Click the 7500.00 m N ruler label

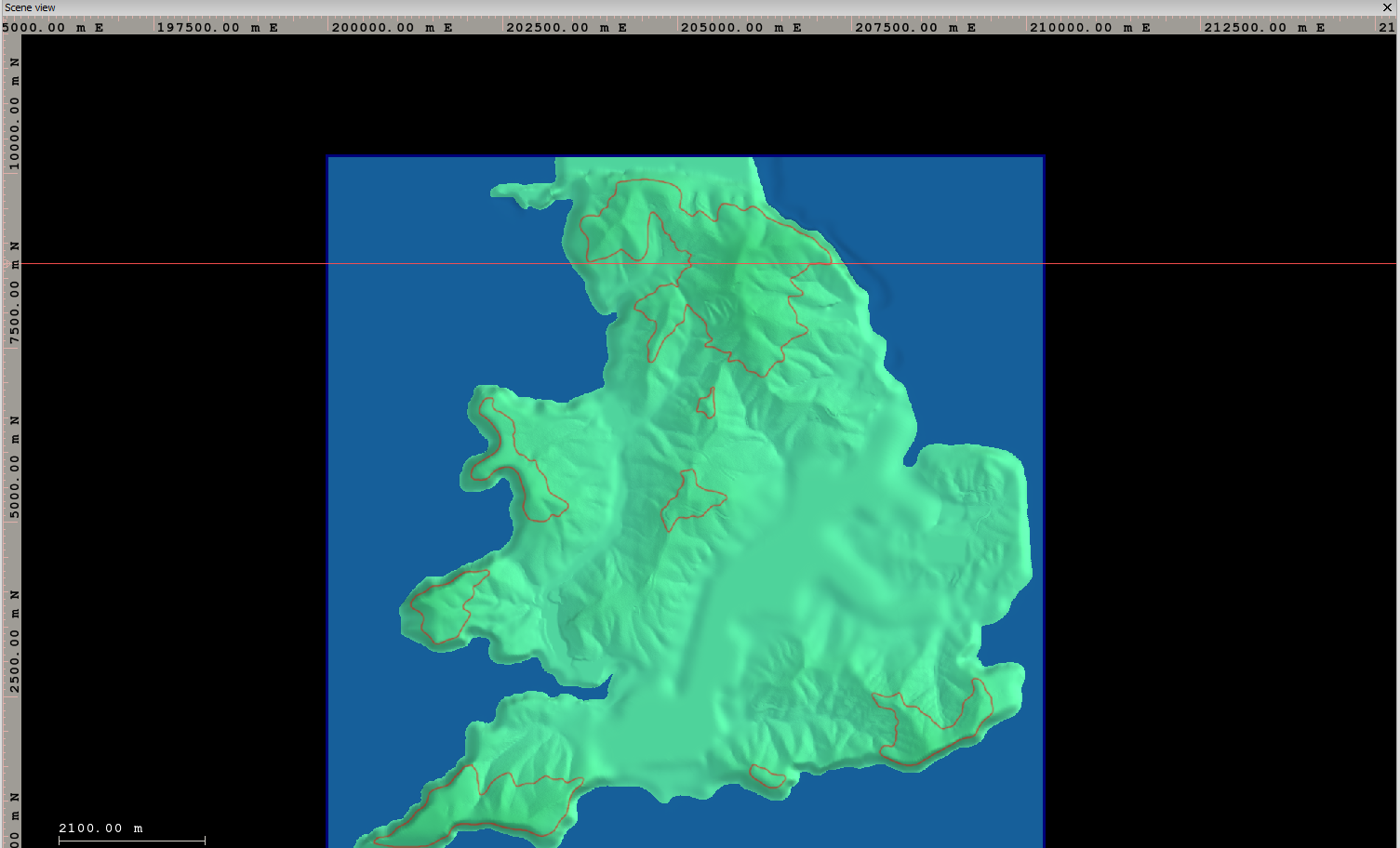point(14,295)
